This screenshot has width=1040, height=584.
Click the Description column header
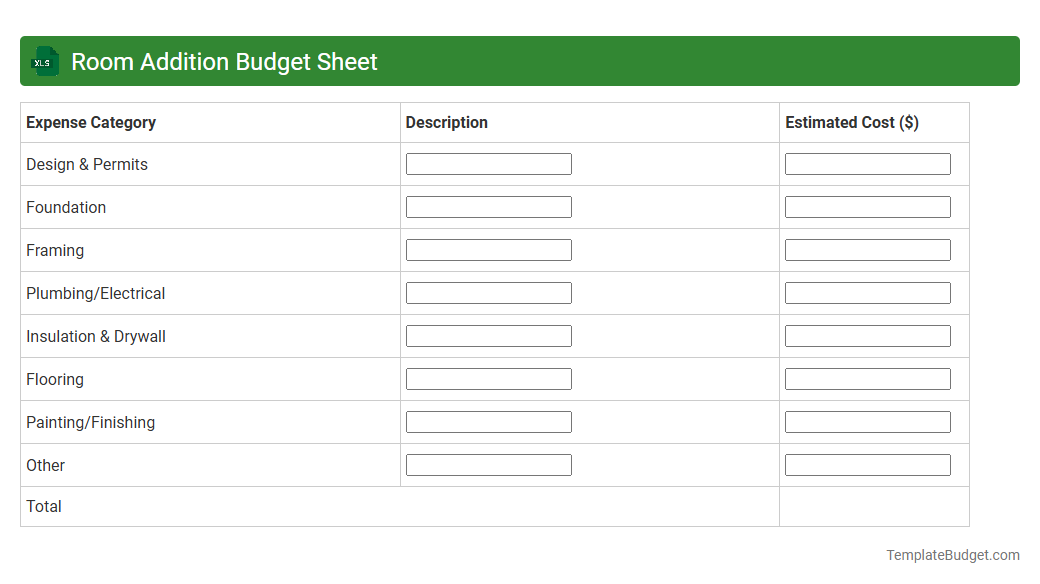pyautogui.click(x=446, y=122)
